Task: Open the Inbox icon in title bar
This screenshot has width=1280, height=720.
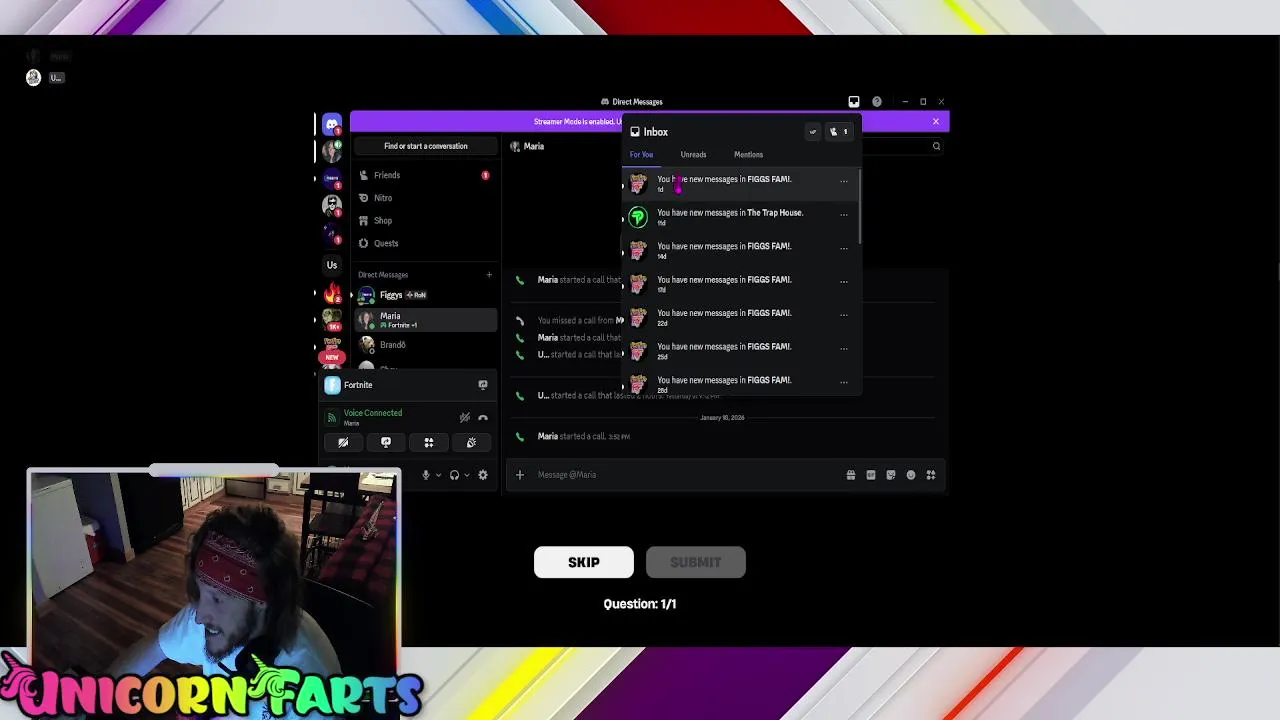Action: click(x=854, y=101)
